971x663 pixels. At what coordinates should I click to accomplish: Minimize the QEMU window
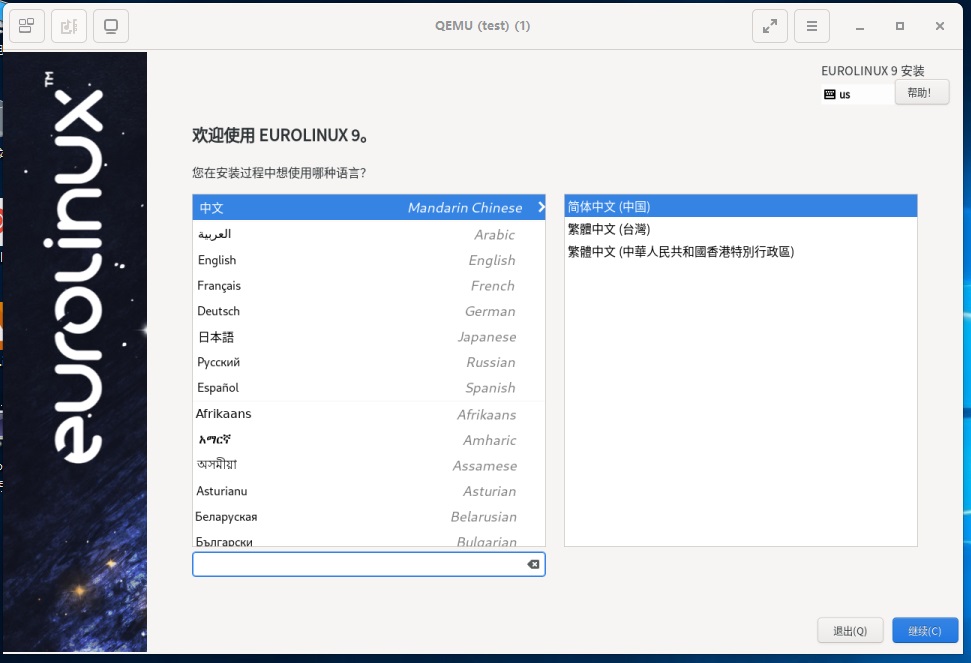tap(860, 27)
